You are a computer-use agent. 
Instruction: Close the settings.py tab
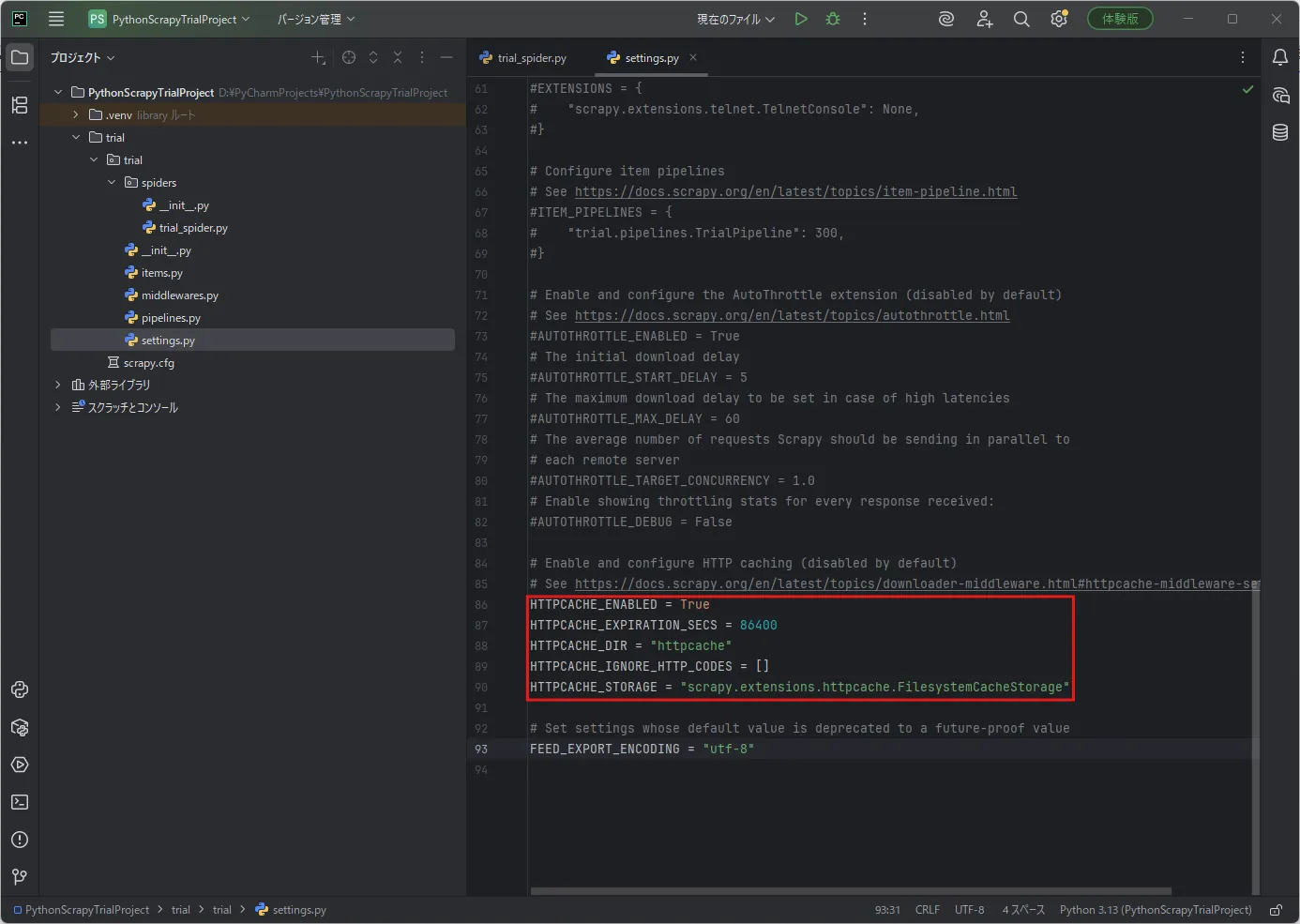click(693, 57)
